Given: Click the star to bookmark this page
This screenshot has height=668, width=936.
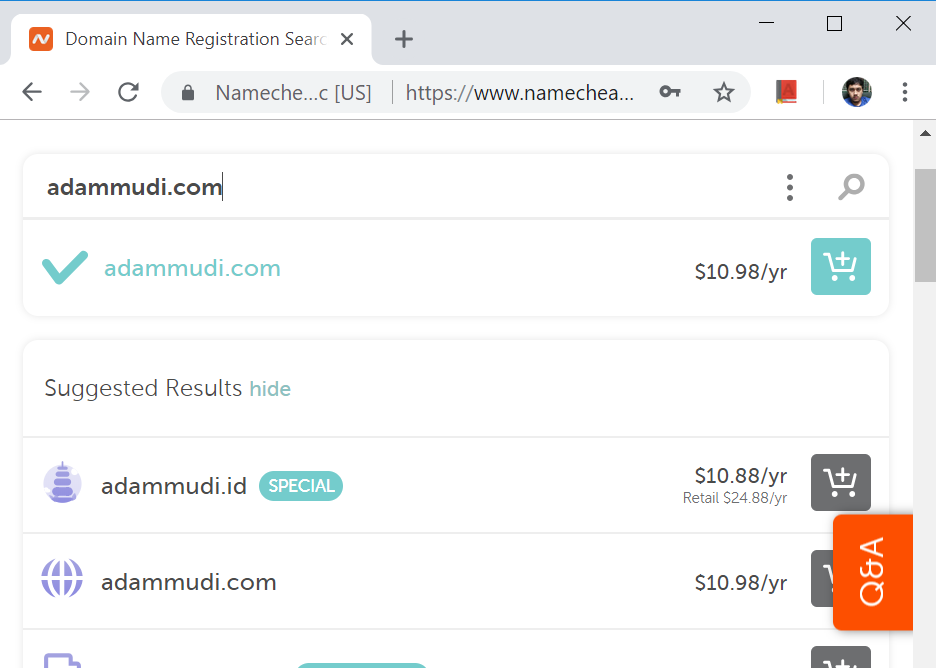Looking at the screenshot, I should pos(723,91).
